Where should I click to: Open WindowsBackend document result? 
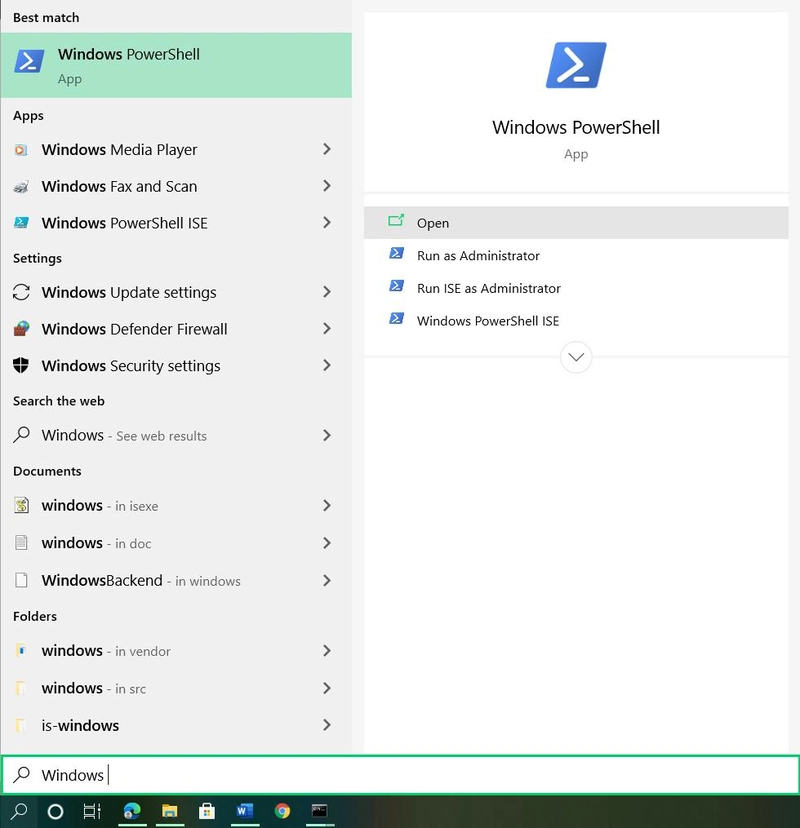coord(176,580)
